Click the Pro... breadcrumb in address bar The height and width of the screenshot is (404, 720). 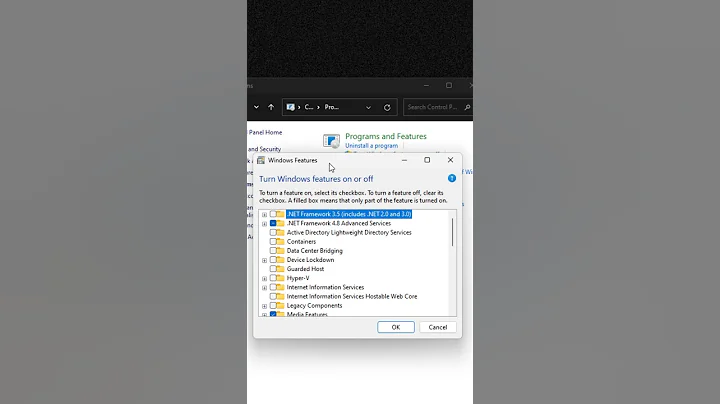pyautogui.click(x=332, y=107)
